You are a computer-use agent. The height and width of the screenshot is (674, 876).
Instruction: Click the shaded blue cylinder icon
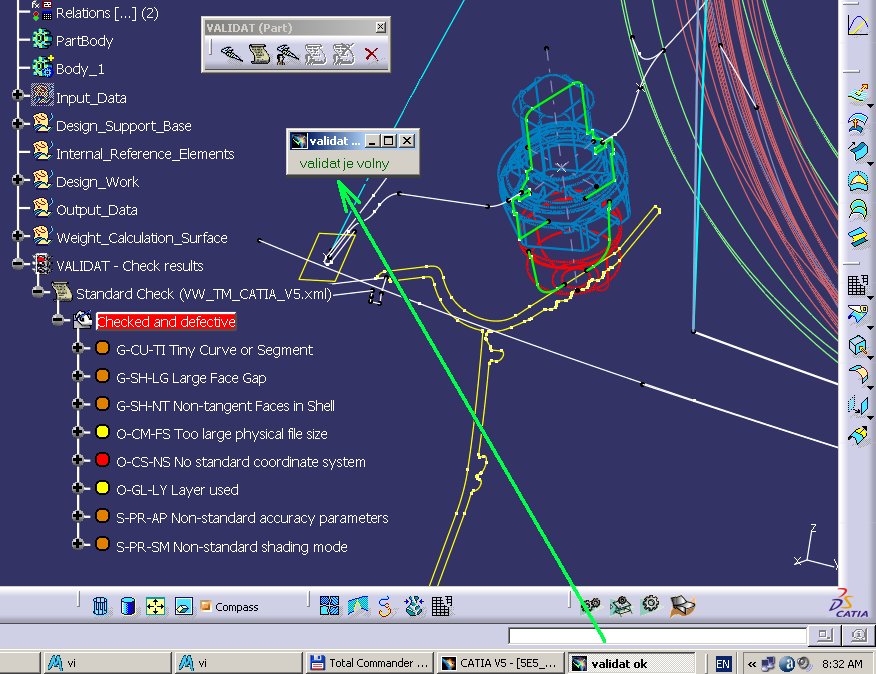point(128,606)
